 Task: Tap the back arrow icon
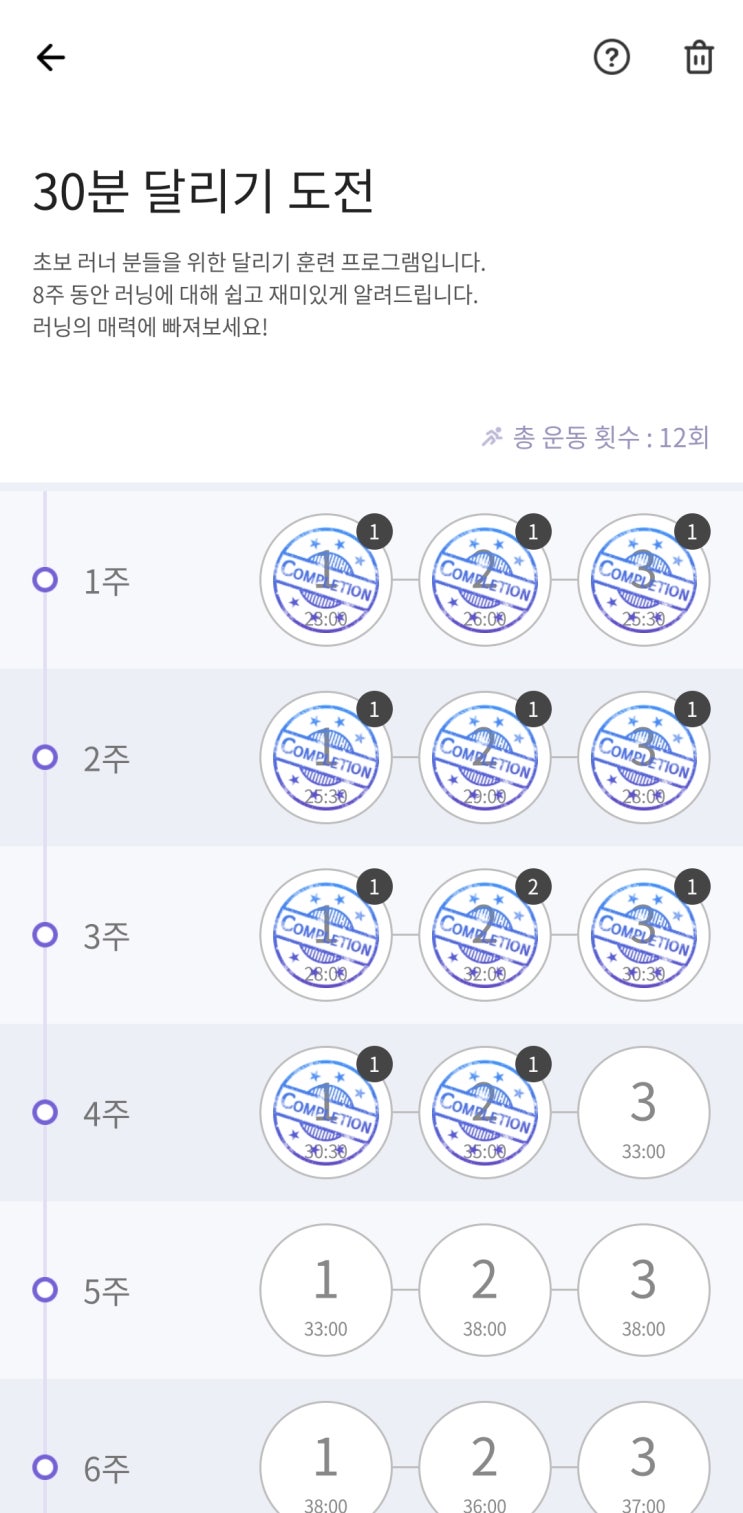pos(50,58)
